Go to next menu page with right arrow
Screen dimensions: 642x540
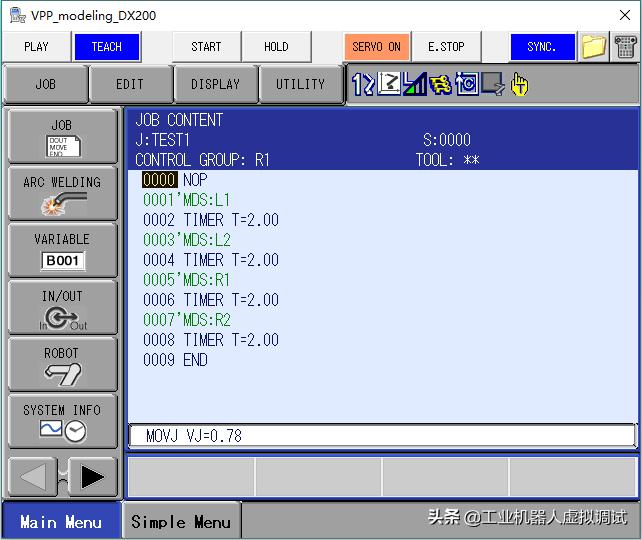[x=93, y=477]
